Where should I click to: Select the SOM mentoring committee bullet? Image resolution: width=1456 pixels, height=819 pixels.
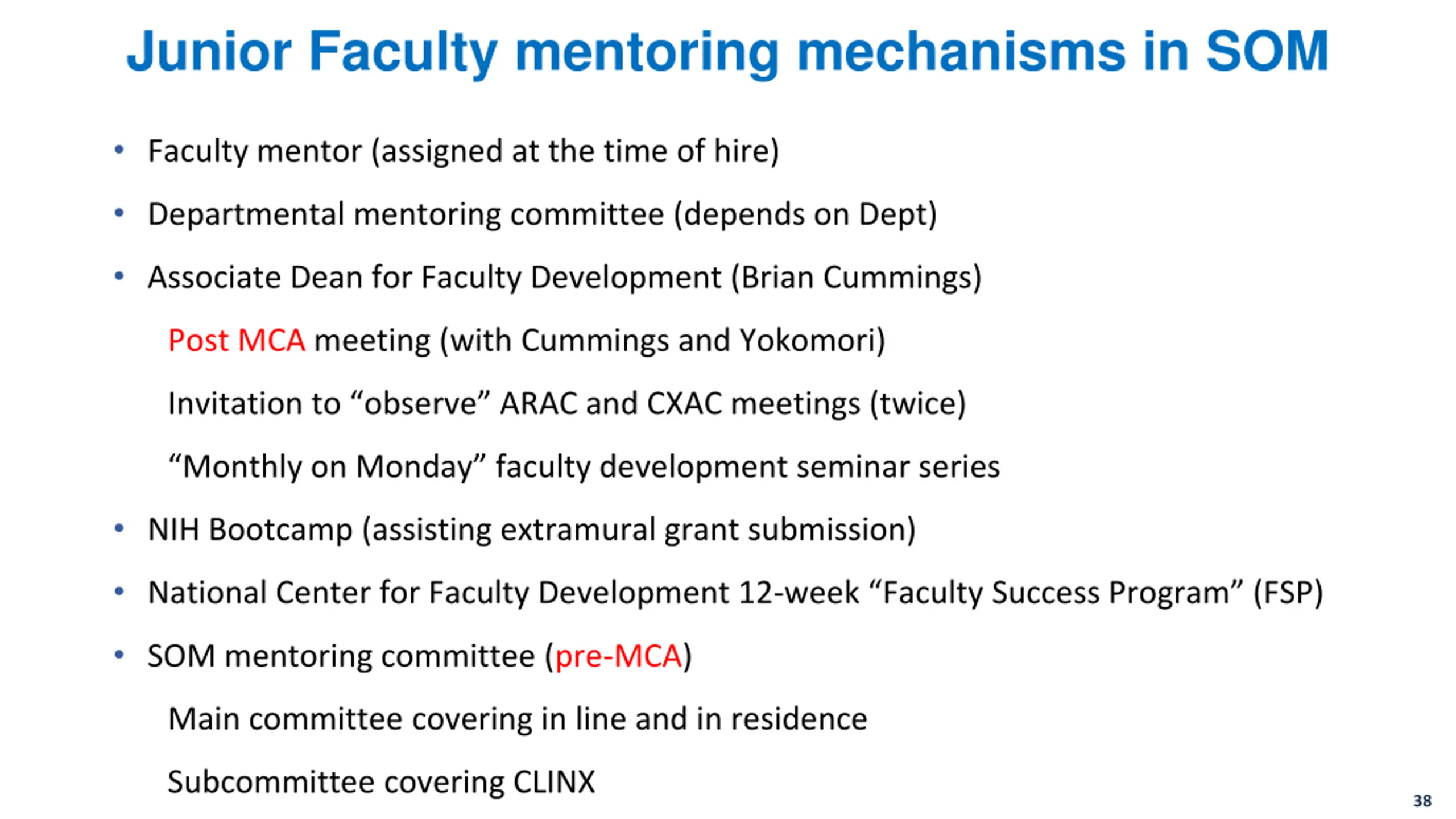point(420,656)
